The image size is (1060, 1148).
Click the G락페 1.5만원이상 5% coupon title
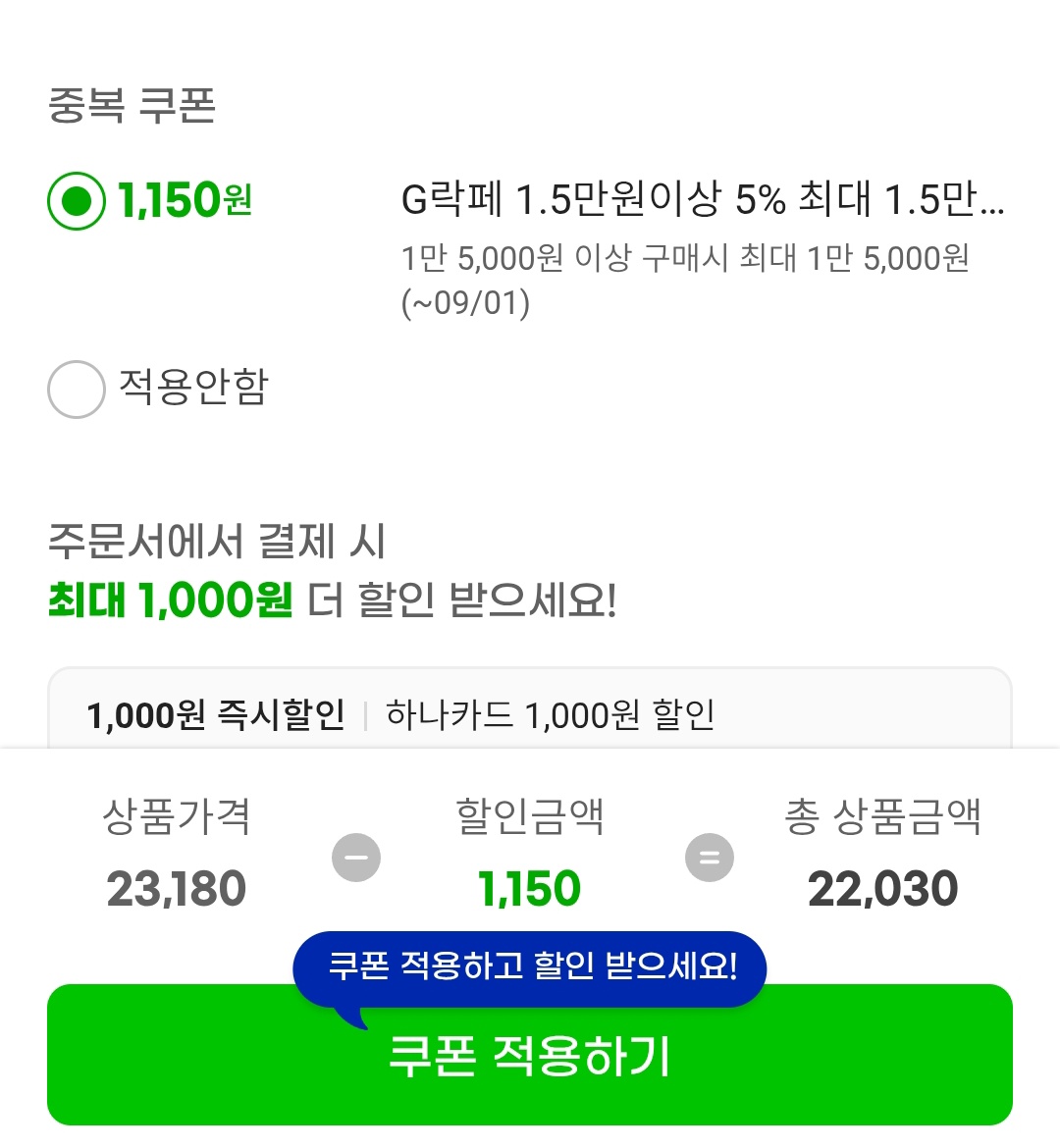pyautogui.click(x=702, y=200)
